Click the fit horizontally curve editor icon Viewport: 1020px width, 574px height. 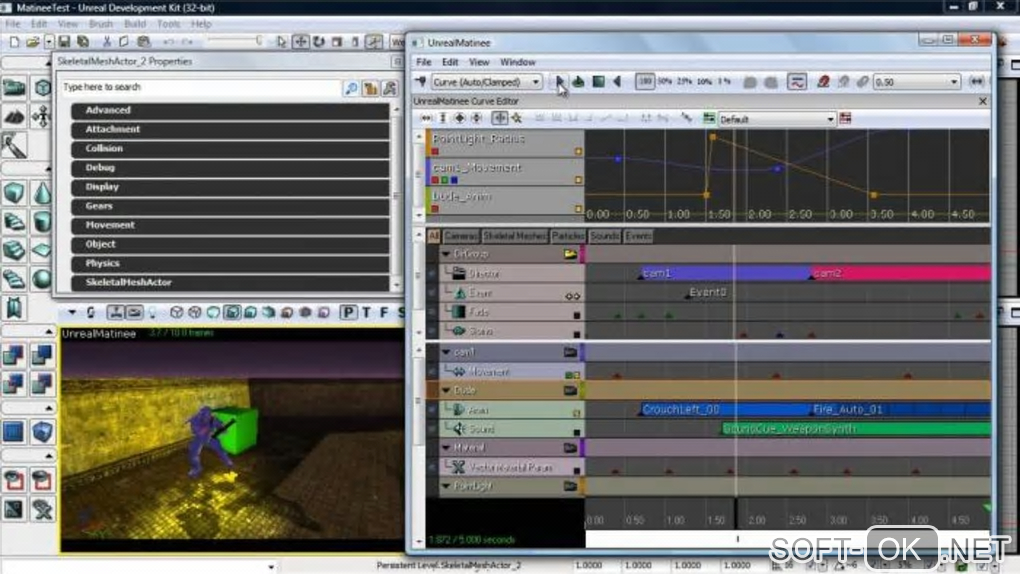426,118
